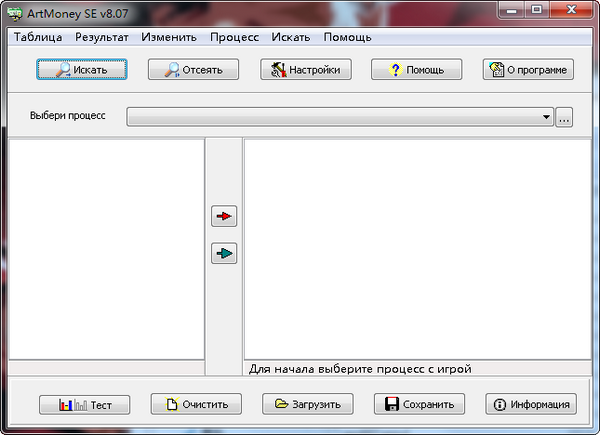This screenshot has width=600, height=435.
Task: Maximize the ArtMoney window
Action: point(537,10)
